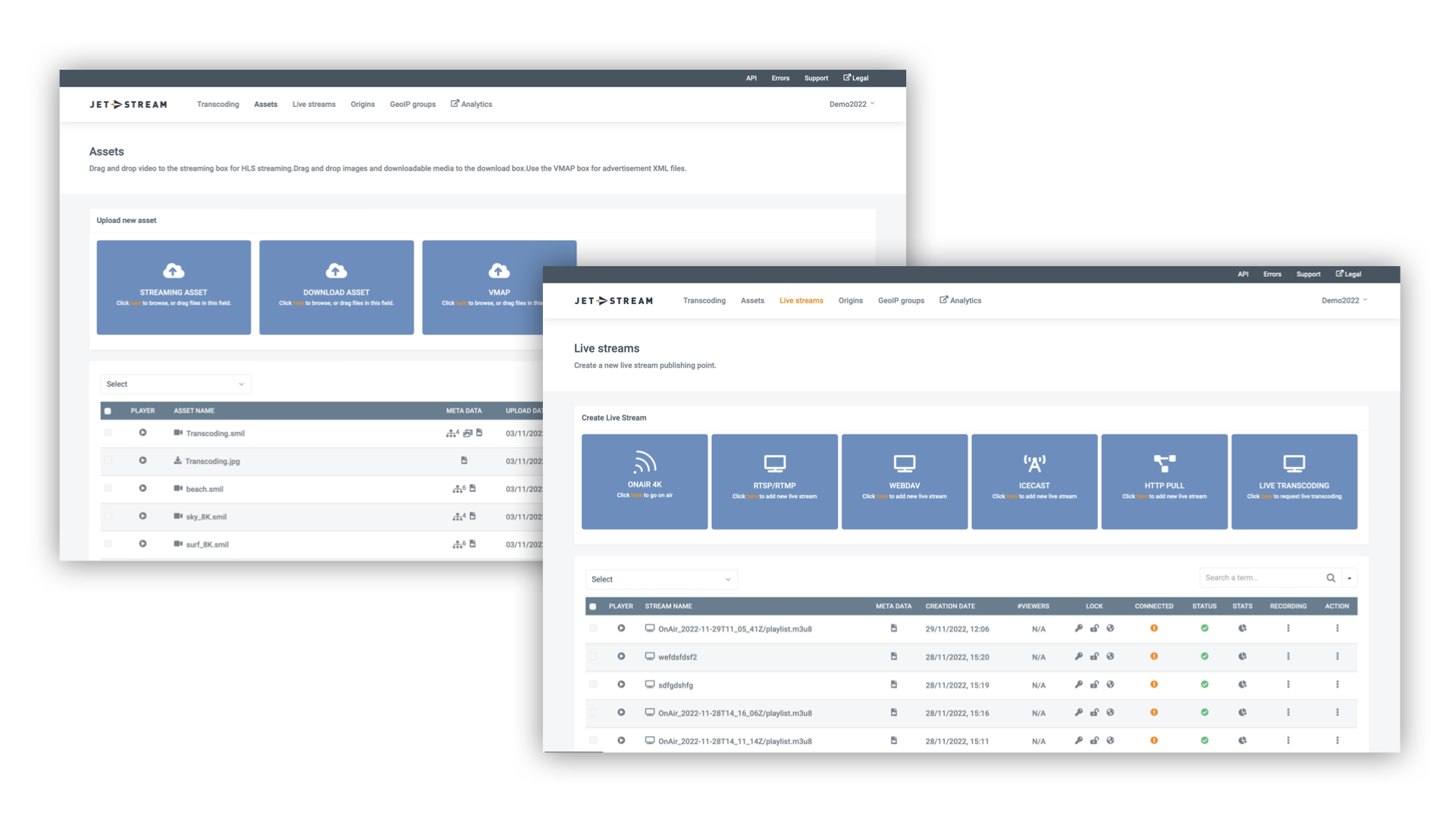Click the STREAMING ASSET upload icon
Viewport: 1456px width, 819px height.
(x=173, y=270)
